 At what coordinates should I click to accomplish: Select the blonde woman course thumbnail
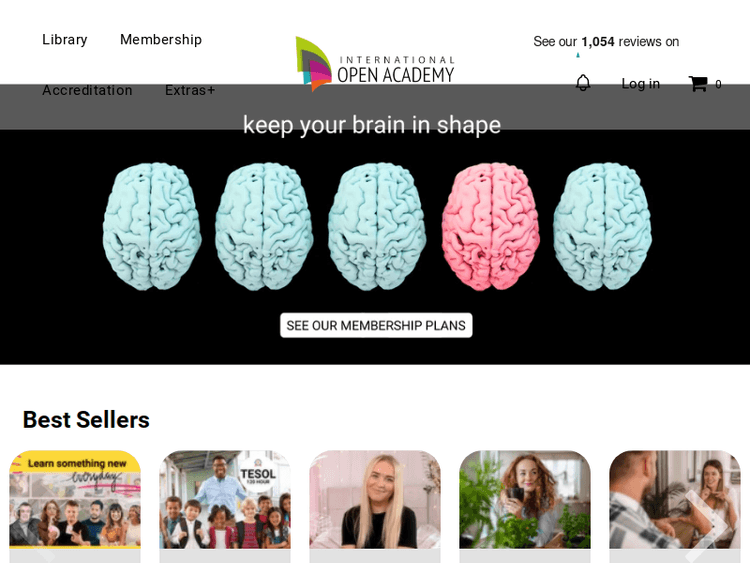(375, 499)
